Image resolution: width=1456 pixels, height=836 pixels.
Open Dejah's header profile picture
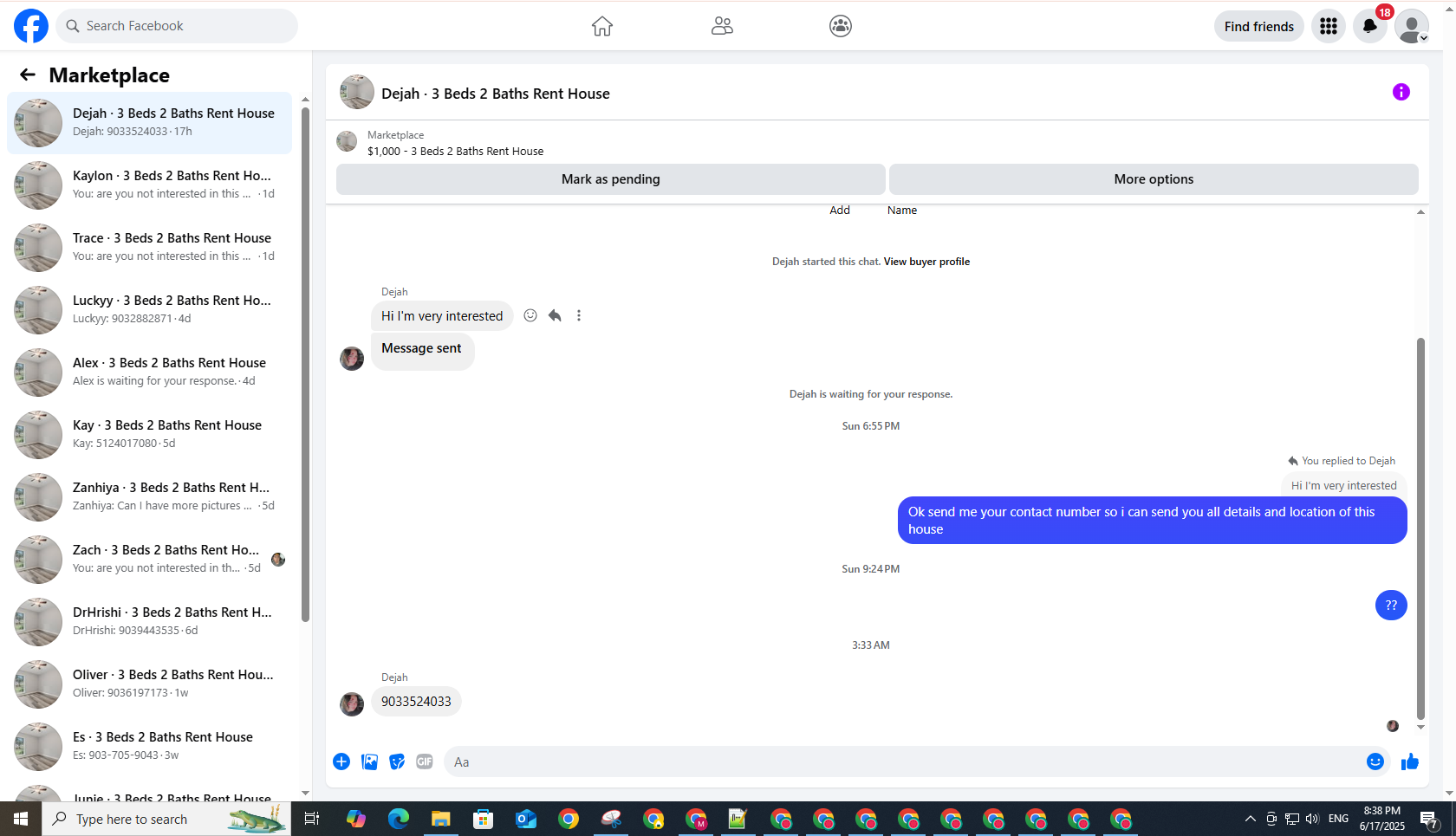(x=357, y=92)
